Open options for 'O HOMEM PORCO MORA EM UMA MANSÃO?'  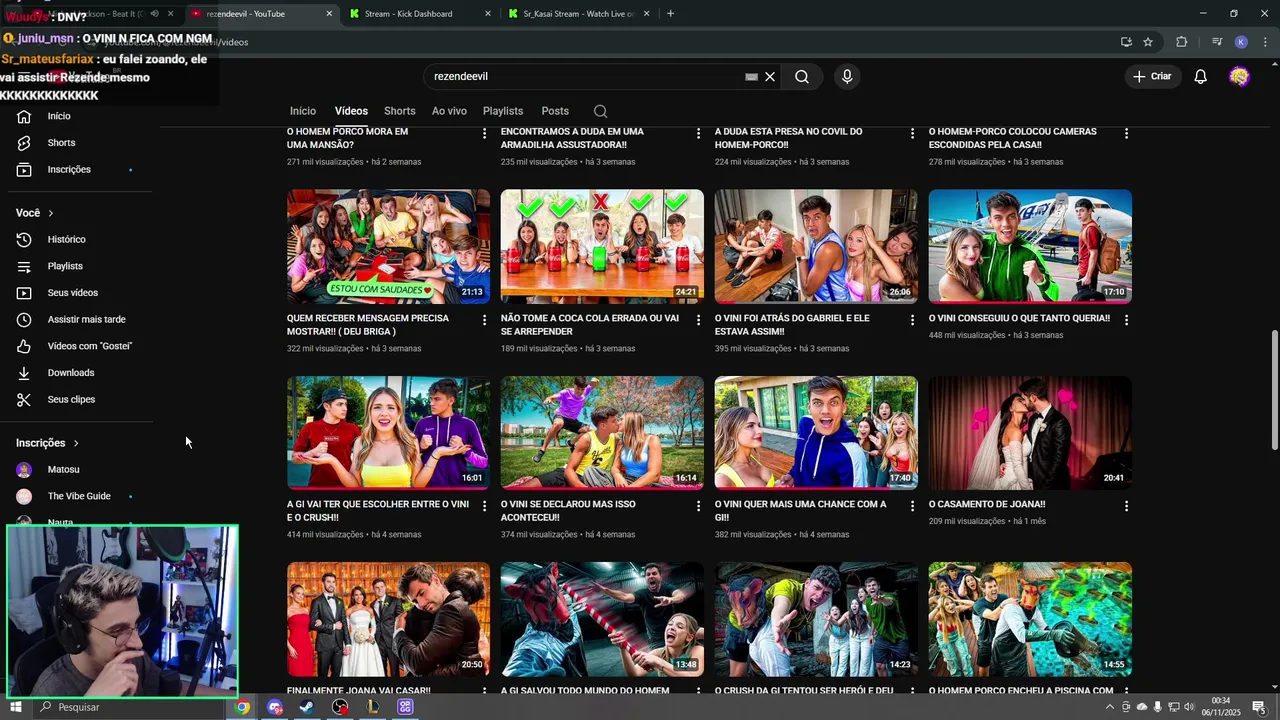pyautogui.click(x=485, y=133)
